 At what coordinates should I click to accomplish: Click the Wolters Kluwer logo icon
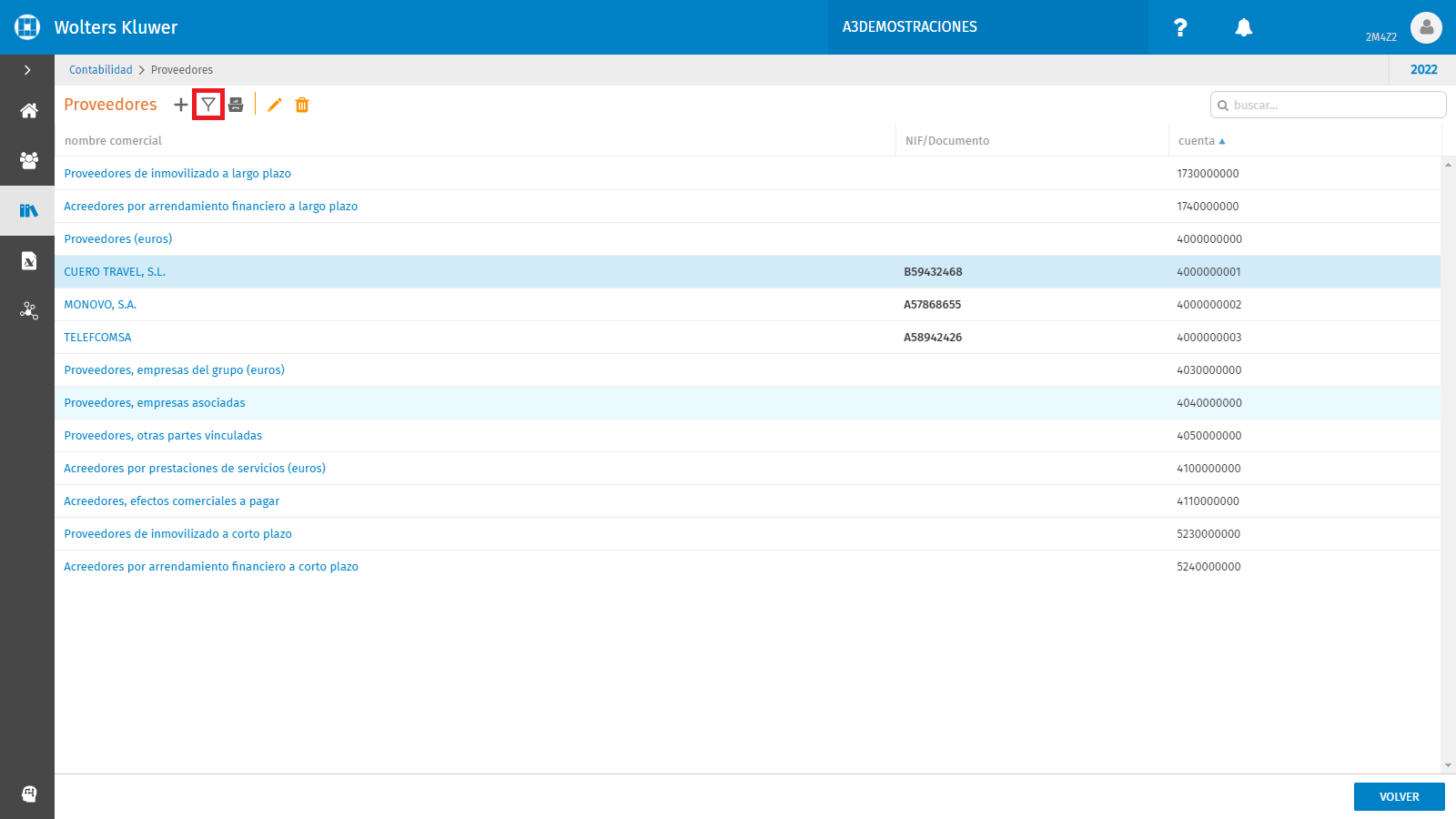tap(27, 27)
